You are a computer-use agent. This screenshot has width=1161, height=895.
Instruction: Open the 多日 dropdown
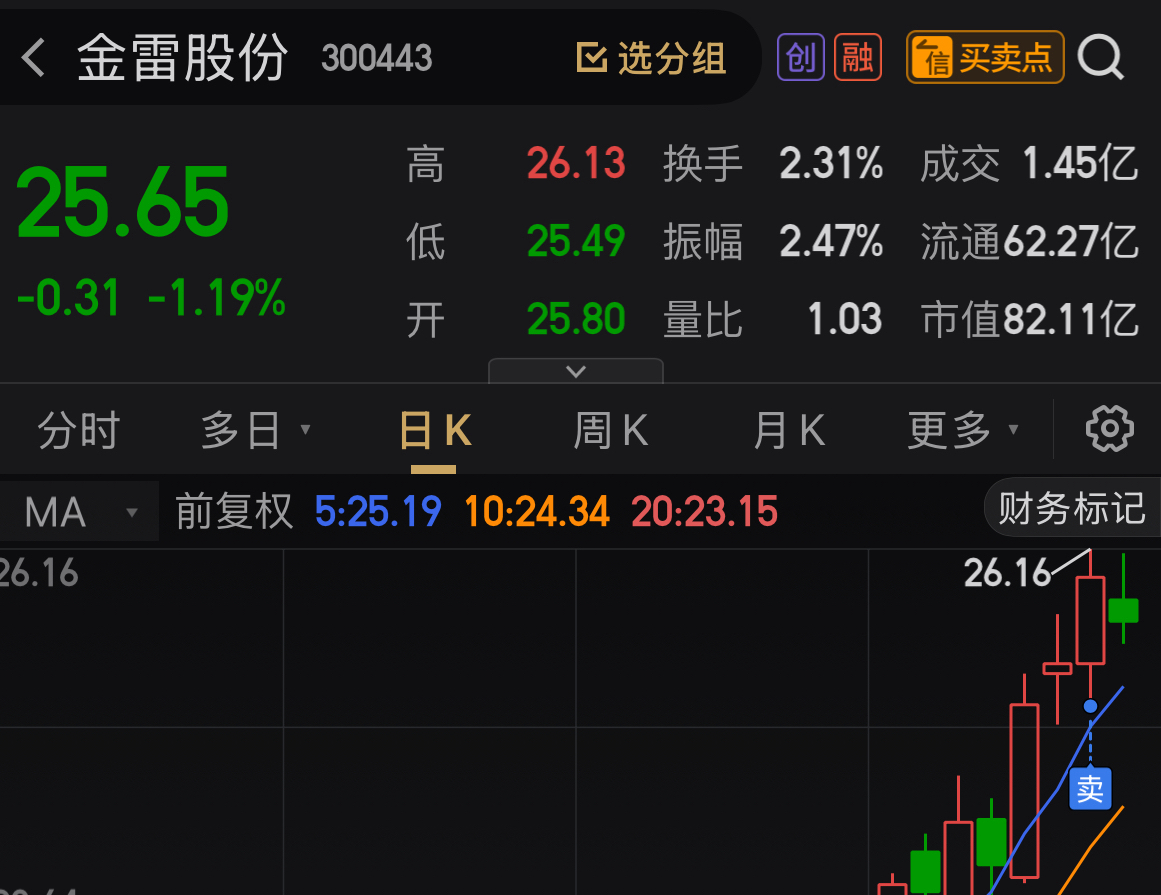[255, 430]
